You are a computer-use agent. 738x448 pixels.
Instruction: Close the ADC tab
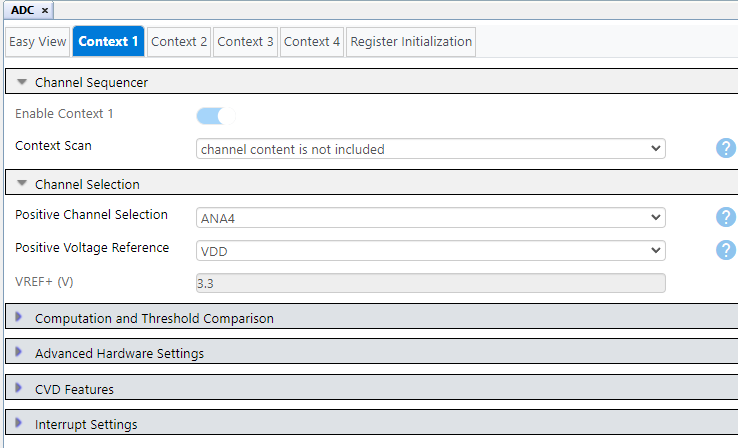click(x=45, y=9)
